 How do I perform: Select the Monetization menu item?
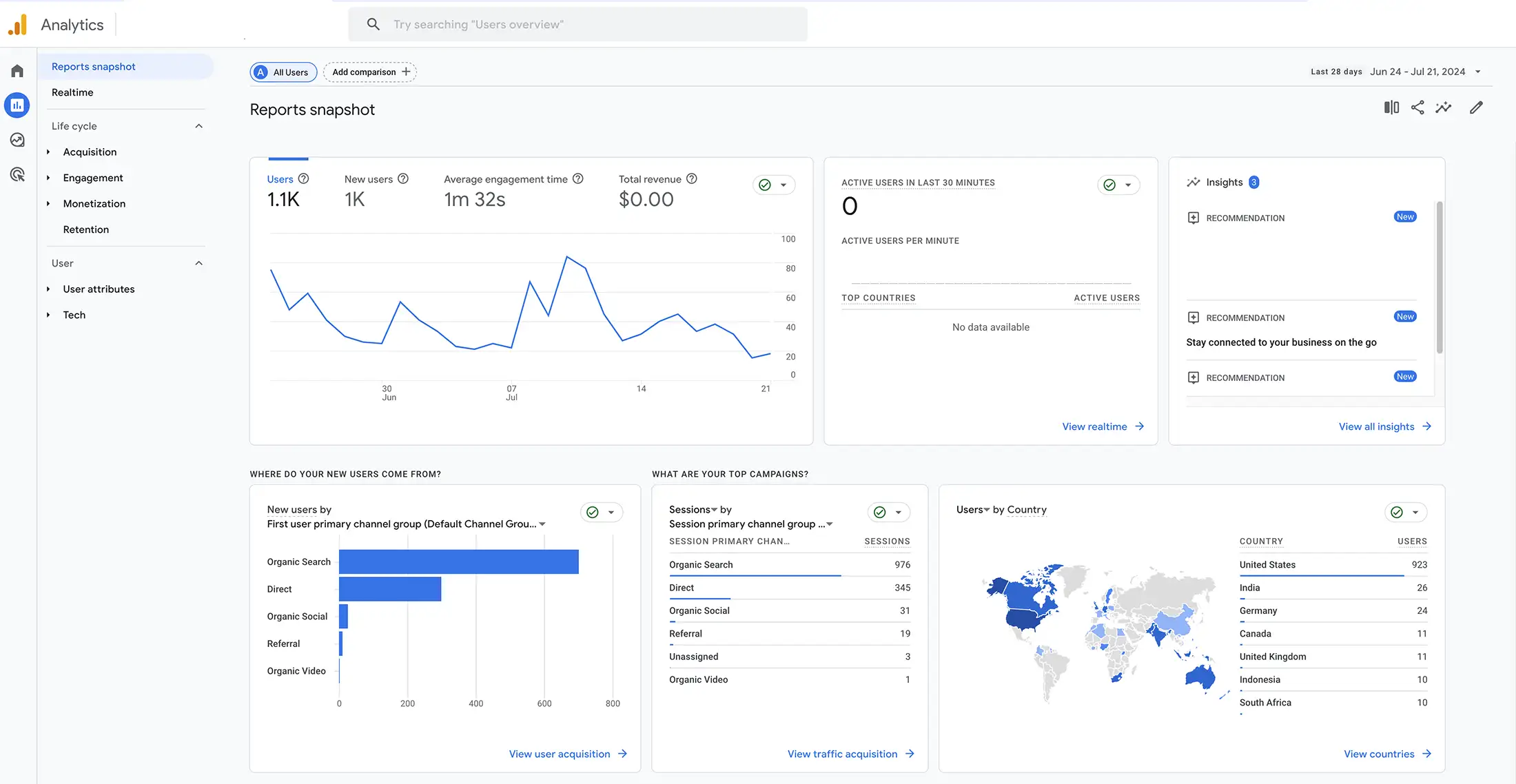[93, 204]
